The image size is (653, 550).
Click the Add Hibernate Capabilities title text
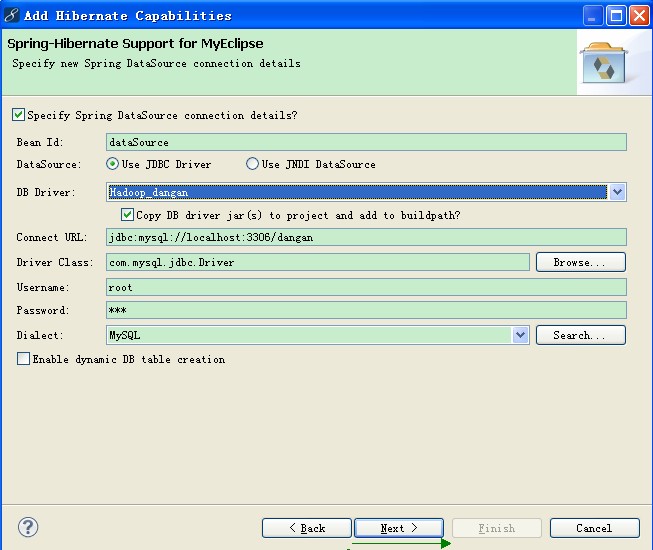point(128,16)
